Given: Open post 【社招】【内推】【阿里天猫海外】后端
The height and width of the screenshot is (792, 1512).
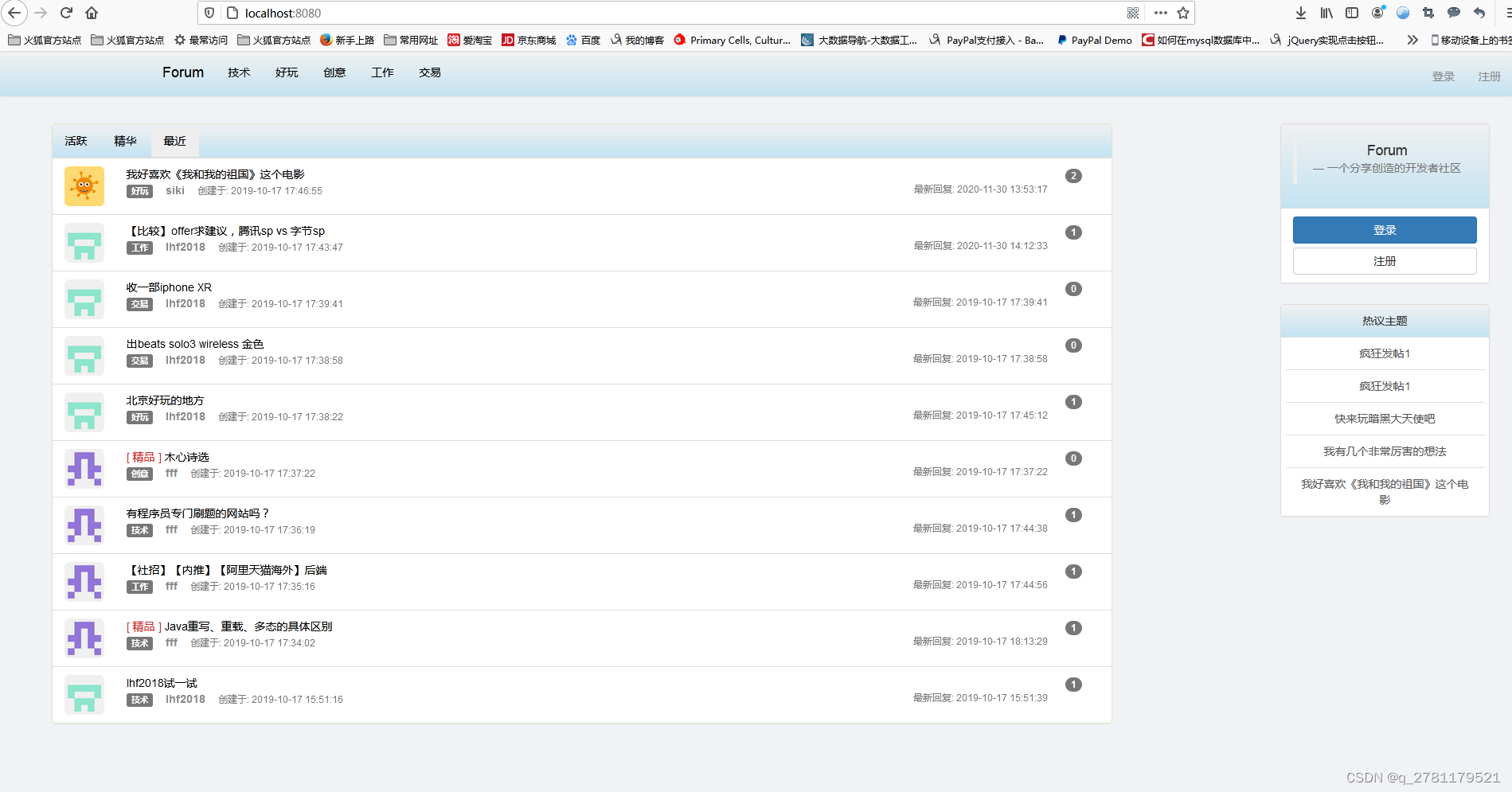Looking at the screenshot, I should 227,570.
